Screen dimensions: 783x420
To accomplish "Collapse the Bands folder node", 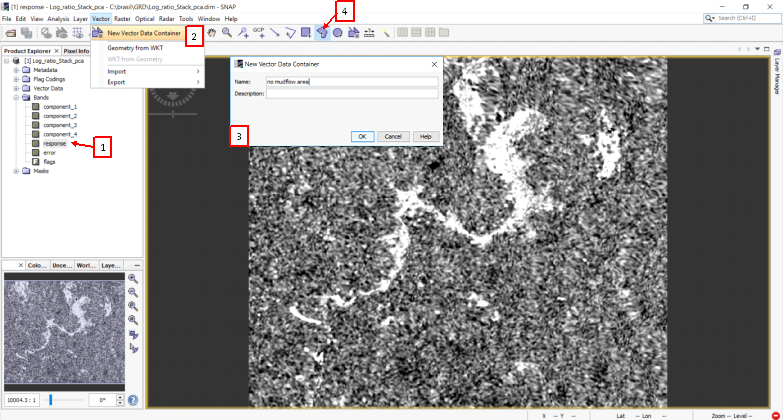I will tap(16, 97).
